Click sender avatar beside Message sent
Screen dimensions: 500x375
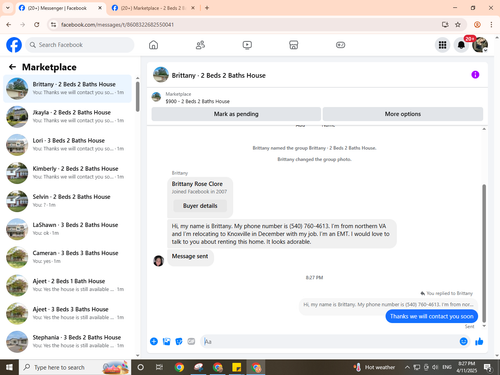click(x=158, y=261)
